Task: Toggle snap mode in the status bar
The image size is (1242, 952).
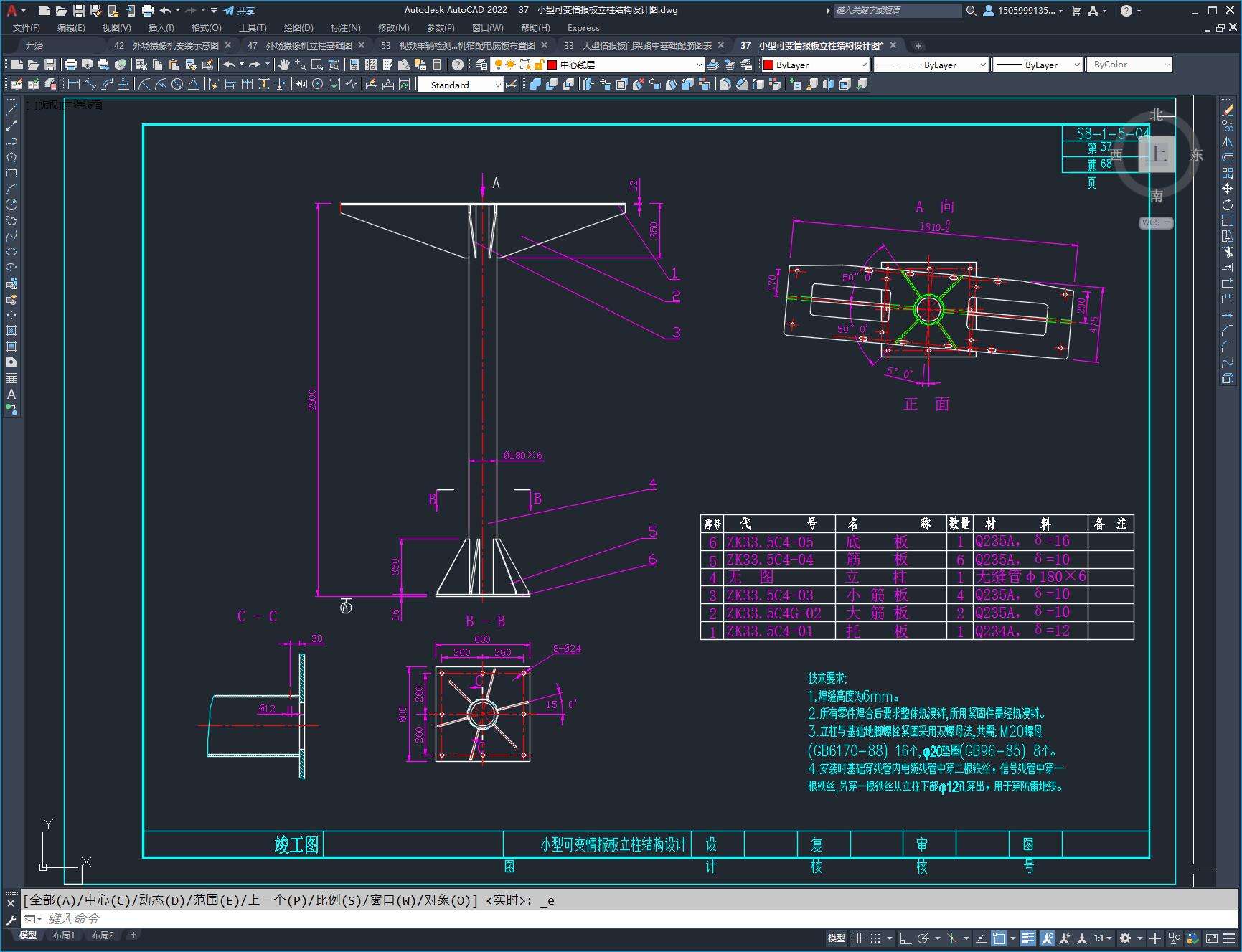Action: (x=875, y=938)
